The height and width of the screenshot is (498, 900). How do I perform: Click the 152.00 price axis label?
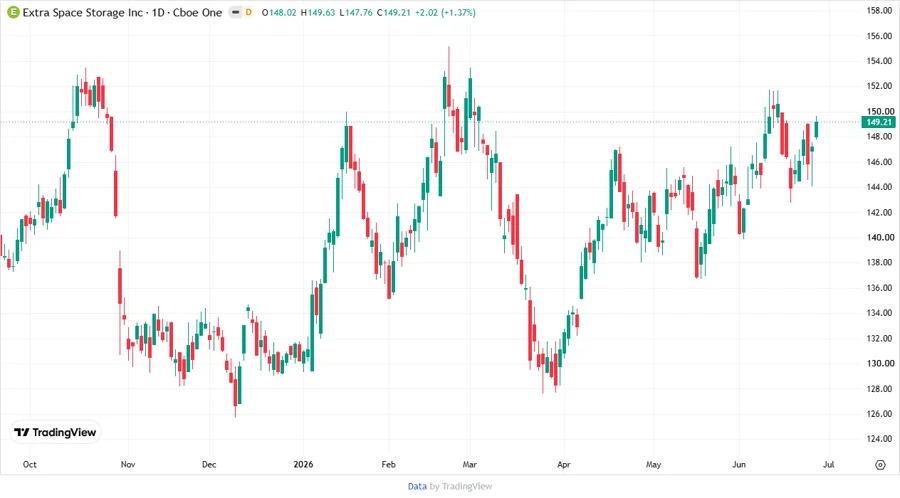(879, 86)
